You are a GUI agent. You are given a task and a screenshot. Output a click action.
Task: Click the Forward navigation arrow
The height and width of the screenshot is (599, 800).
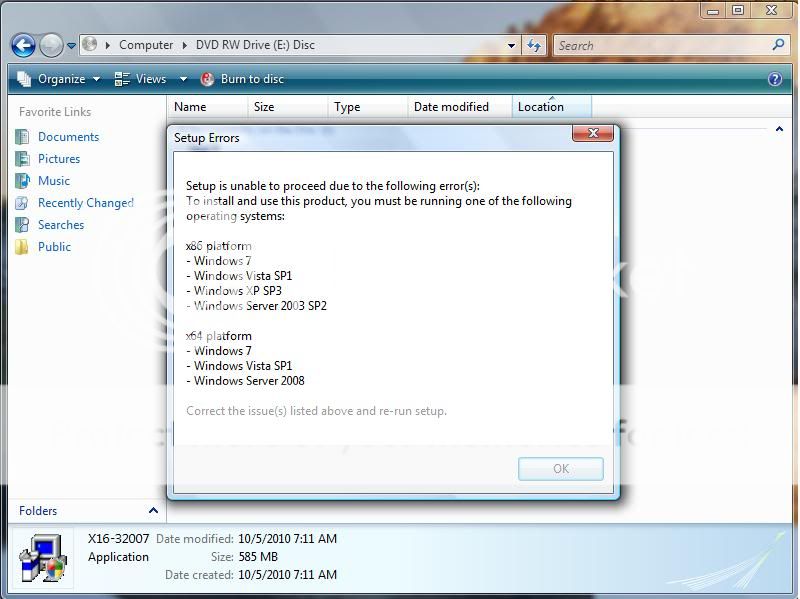(x=52, y=46)
